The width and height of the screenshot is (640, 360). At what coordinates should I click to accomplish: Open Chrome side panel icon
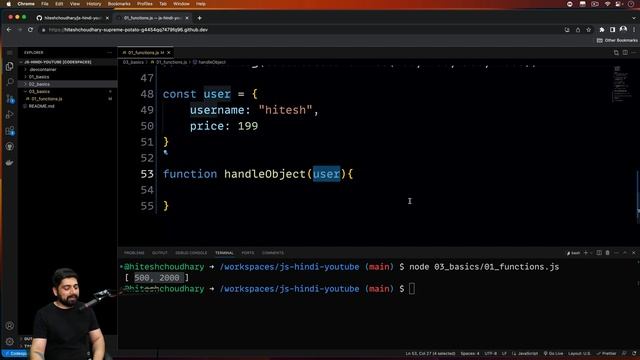pos(612,30)
